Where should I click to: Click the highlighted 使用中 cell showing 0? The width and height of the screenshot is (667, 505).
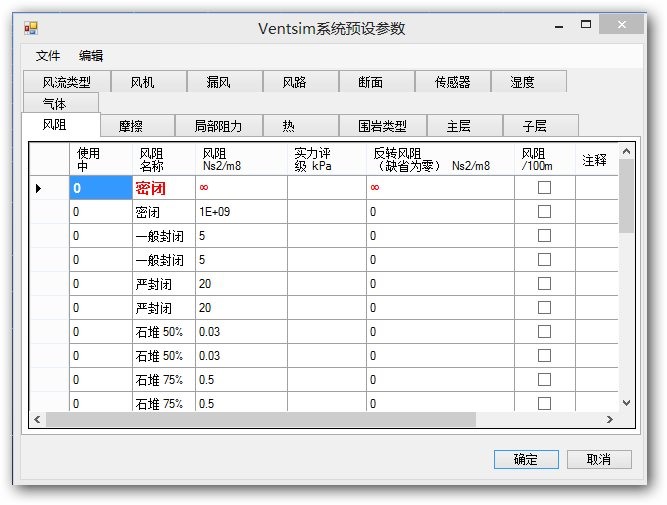tap(101, 188)
